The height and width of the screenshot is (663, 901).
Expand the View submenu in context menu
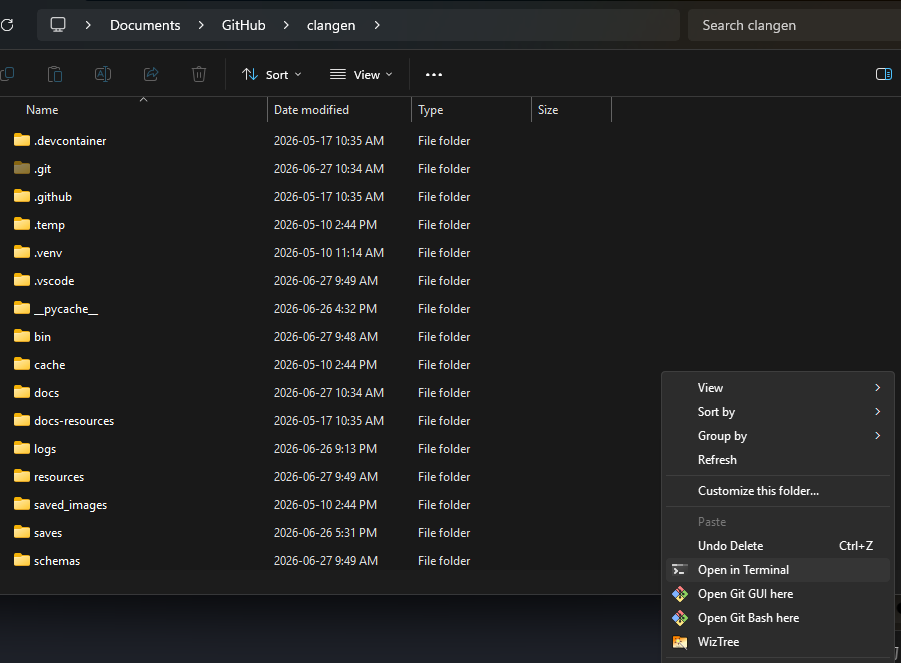pyautogui.click(x=777, y=388)
